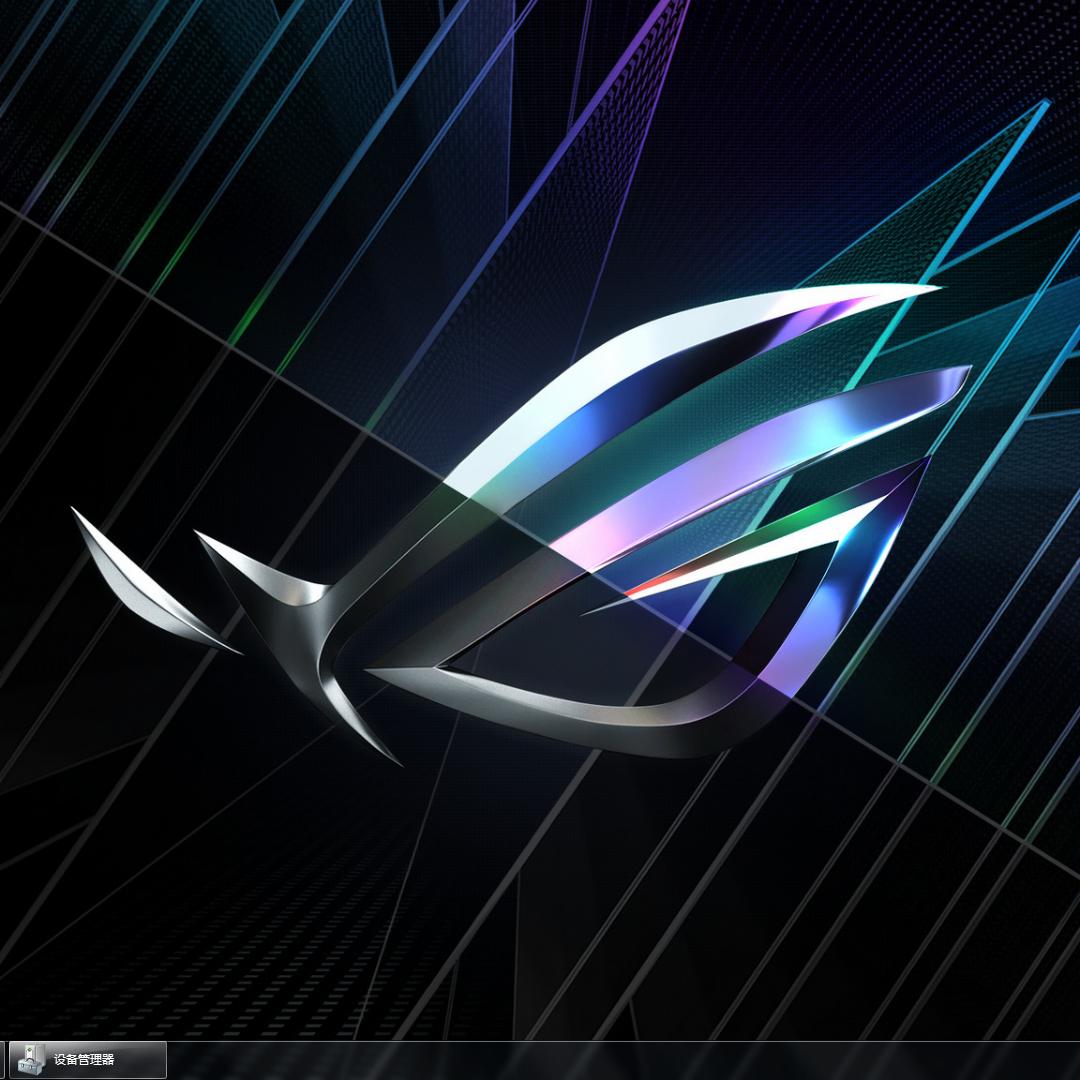The width and height of the screenshot is (1080, 1080).
Task: Click the 设备管理器 text label in taskbar
Action: pyautogui.click(x=85, y=1060)
